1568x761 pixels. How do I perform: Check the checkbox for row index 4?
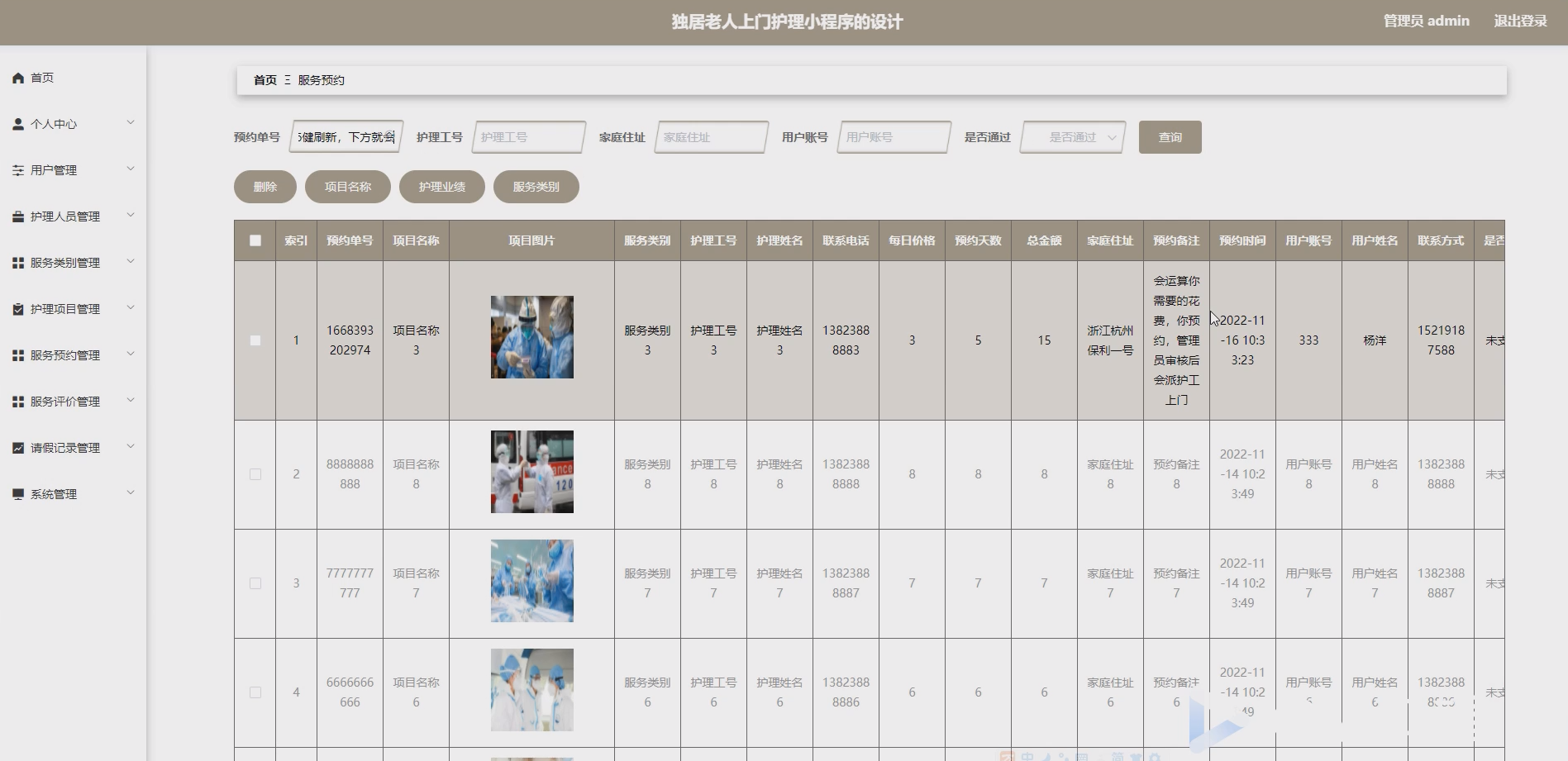(255, 692)
